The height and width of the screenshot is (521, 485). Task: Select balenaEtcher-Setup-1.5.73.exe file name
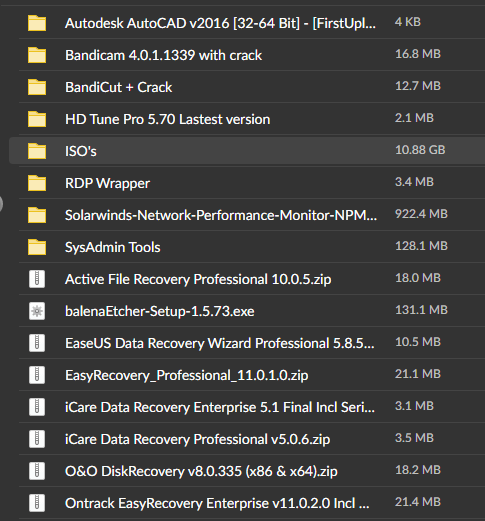(160, 312)
